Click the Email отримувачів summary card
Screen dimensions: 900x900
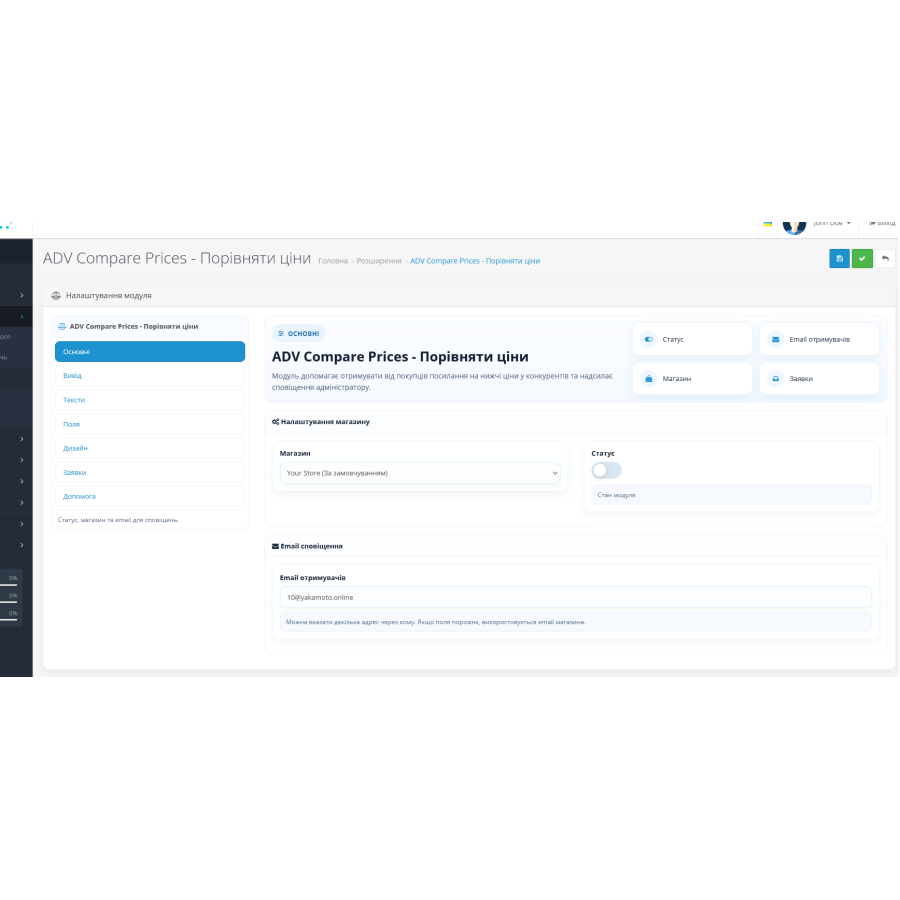(x=819, y=339)
